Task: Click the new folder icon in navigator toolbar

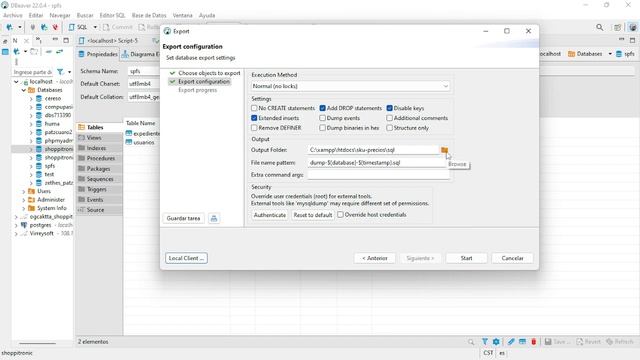Action: (x=34, y=51)
